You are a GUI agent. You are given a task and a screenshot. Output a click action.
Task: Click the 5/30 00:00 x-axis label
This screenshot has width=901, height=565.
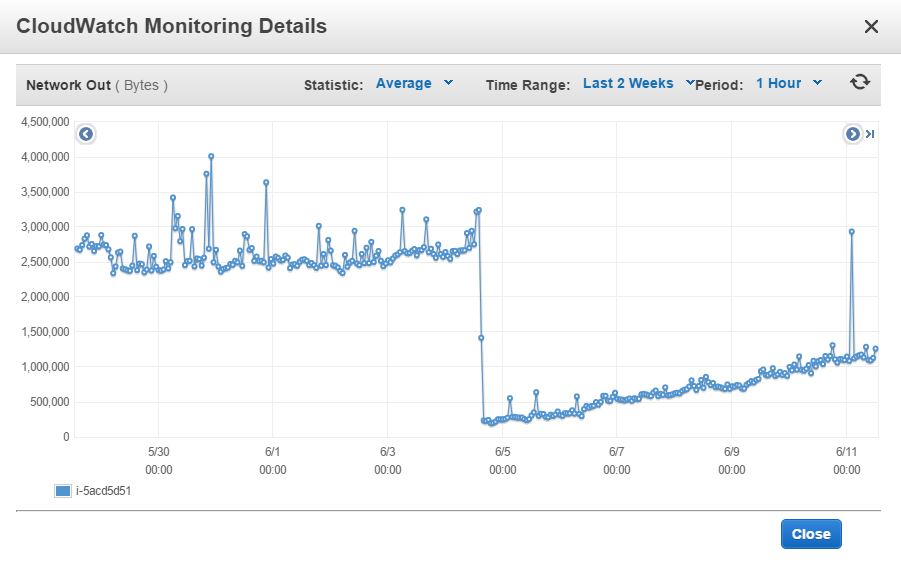[159, 460]
